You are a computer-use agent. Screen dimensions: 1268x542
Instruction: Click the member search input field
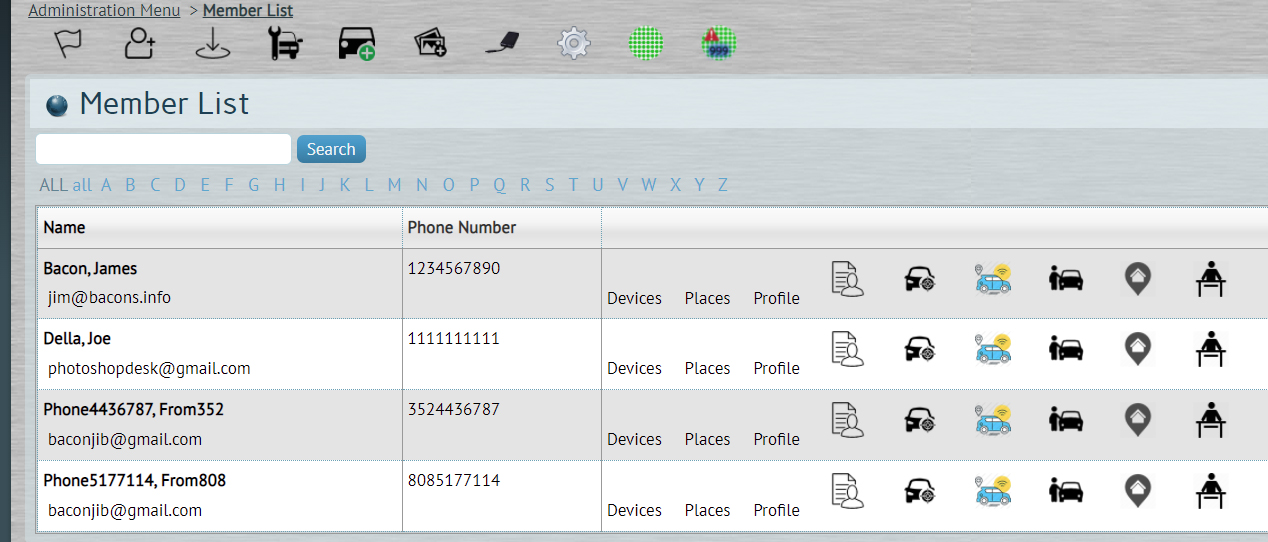tap(163, 149)
